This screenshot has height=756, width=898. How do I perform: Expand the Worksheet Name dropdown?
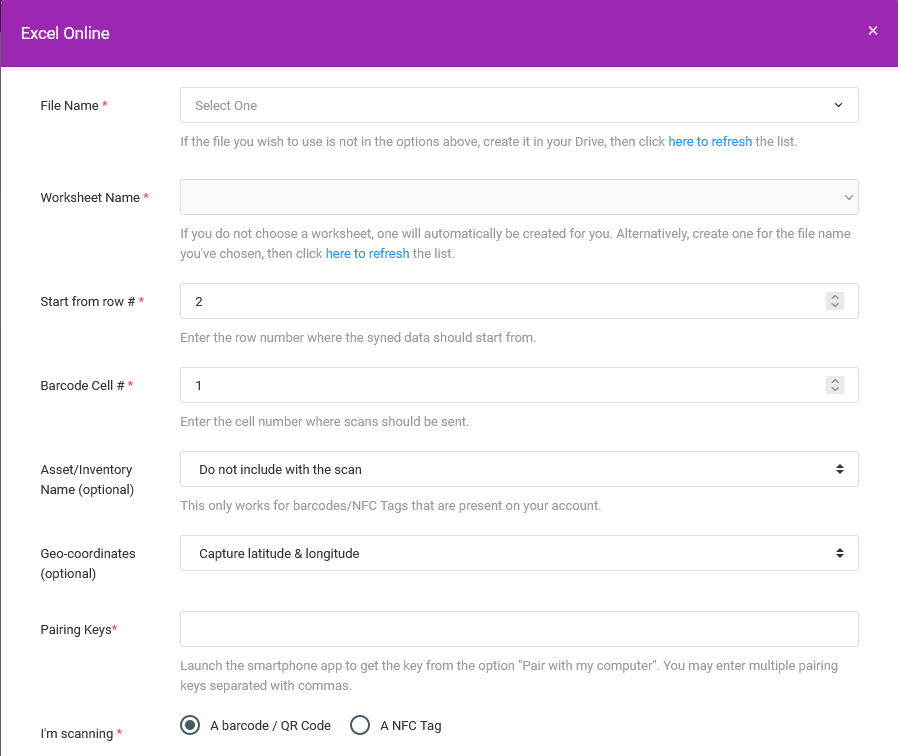[x=519, y=197]
